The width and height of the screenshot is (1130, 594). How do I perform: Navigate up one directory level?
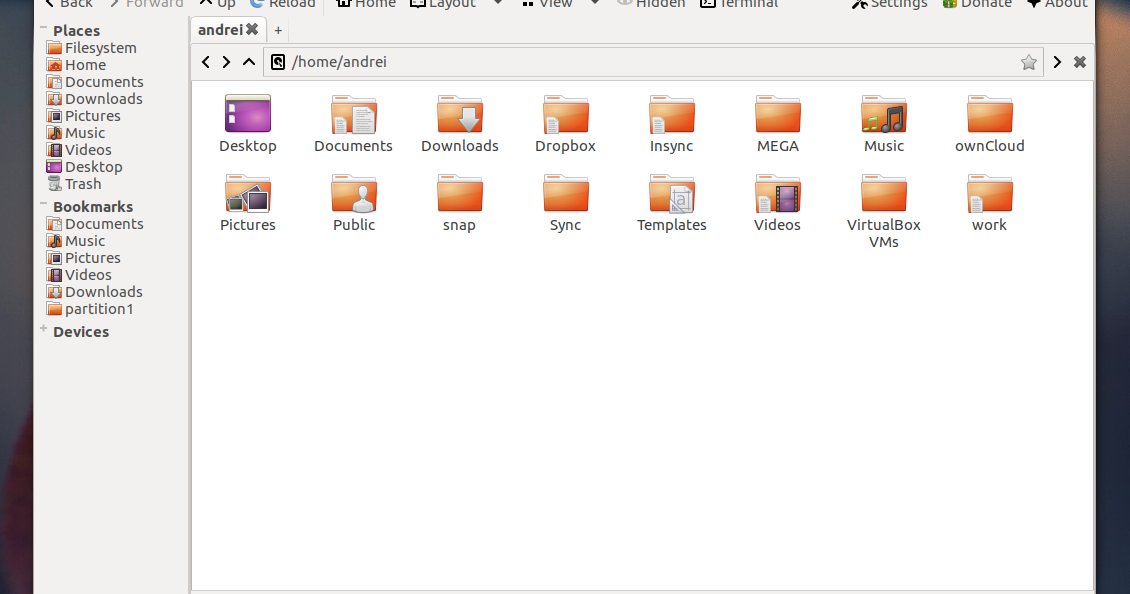pyautogui.click(x=216, y=4)
